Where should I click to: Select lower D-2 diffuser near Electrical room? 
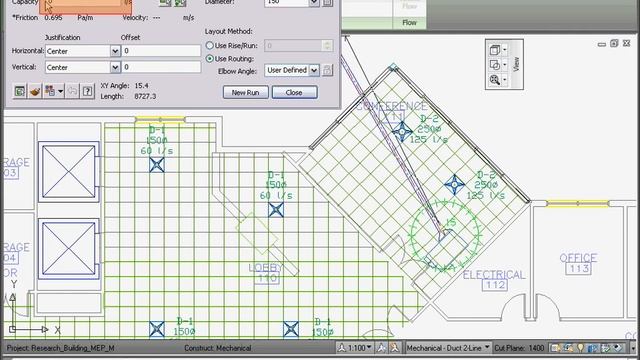454,185
